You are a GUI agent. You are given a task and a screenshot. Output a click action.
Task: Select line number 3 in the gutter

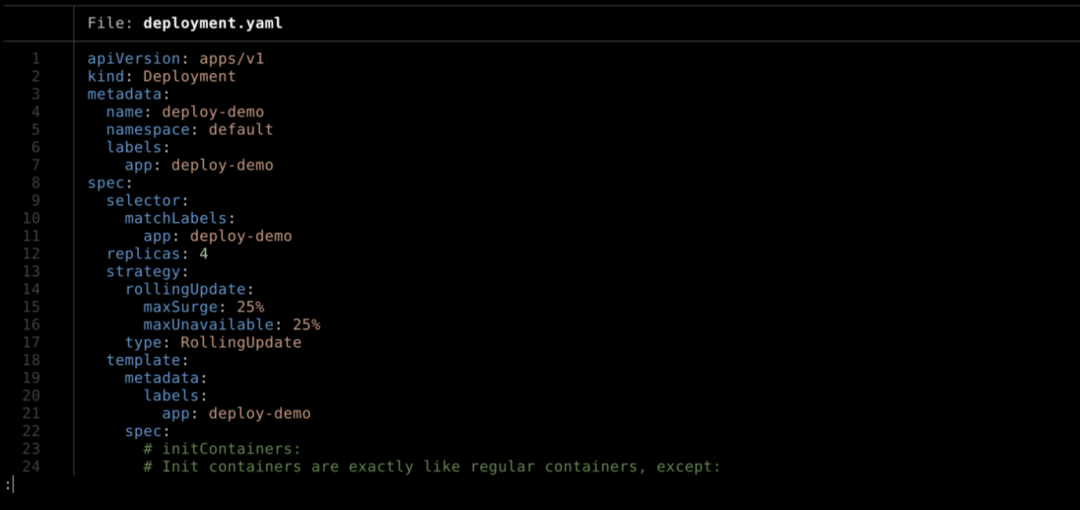(x=36, y=94)
